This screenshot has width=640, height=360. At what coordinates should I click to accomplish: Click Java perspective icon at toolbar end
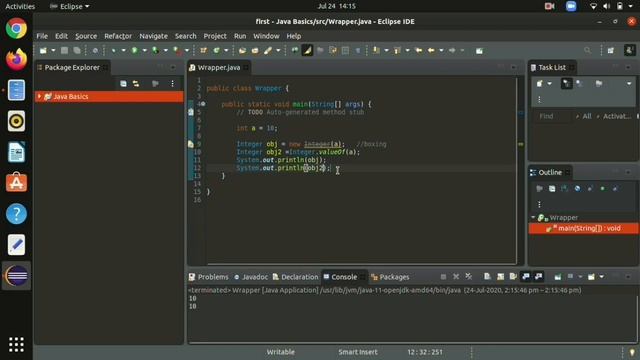coord(629,51)
